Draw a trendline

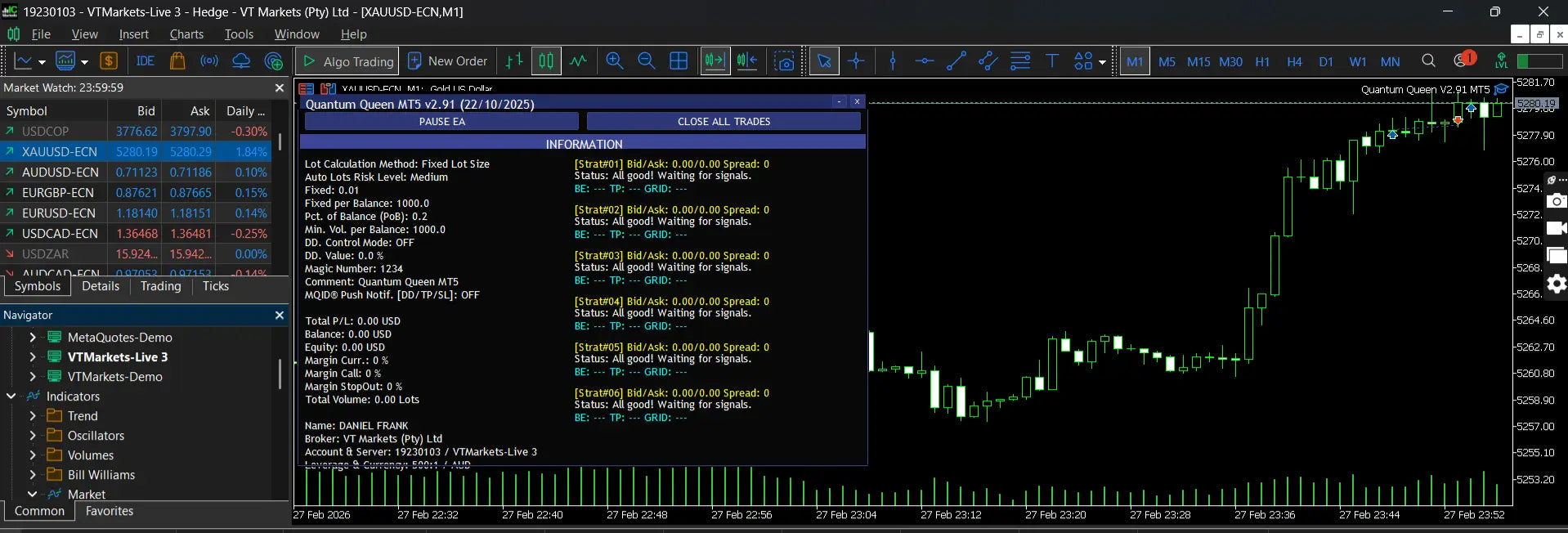pos(956,61)
